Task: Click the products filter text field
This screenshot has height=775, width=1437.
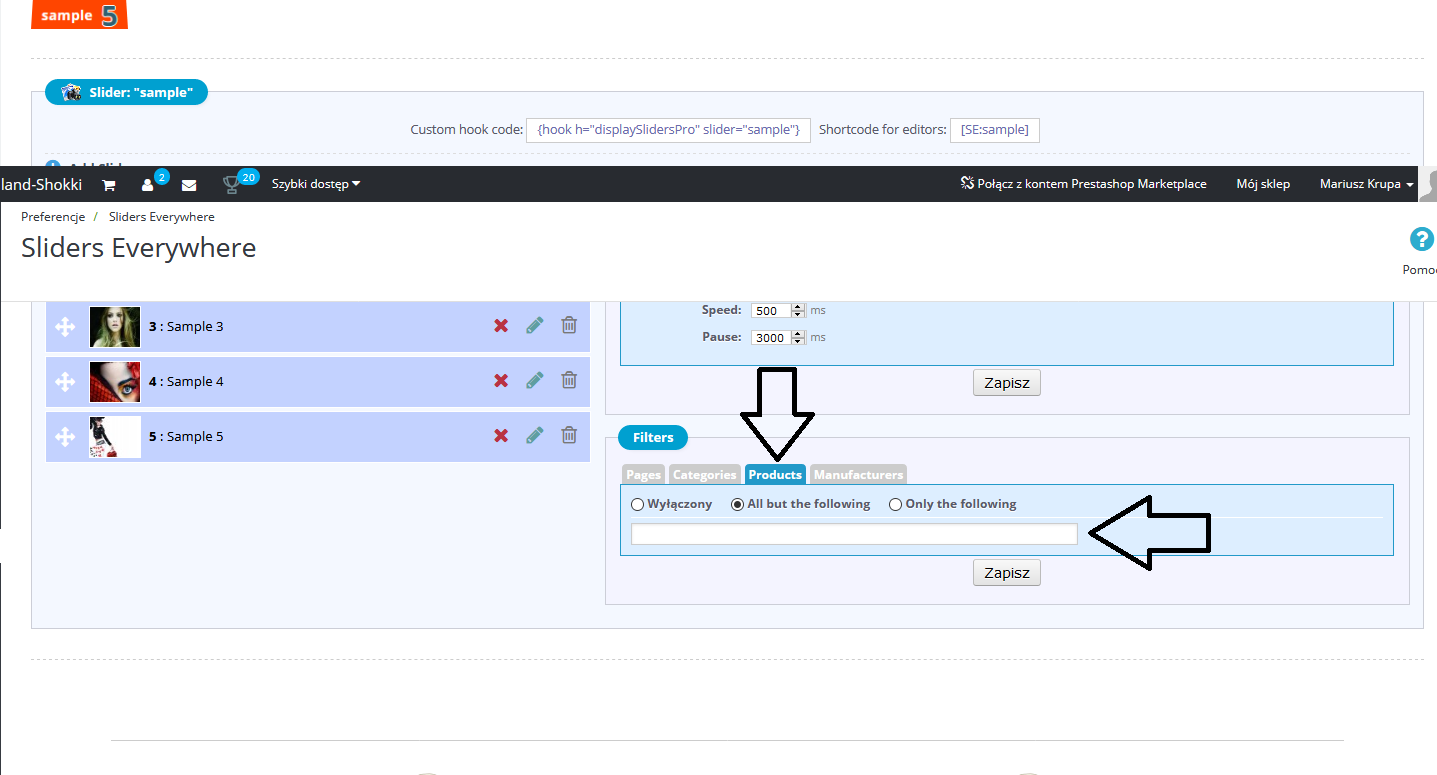Action: point(854,534)
